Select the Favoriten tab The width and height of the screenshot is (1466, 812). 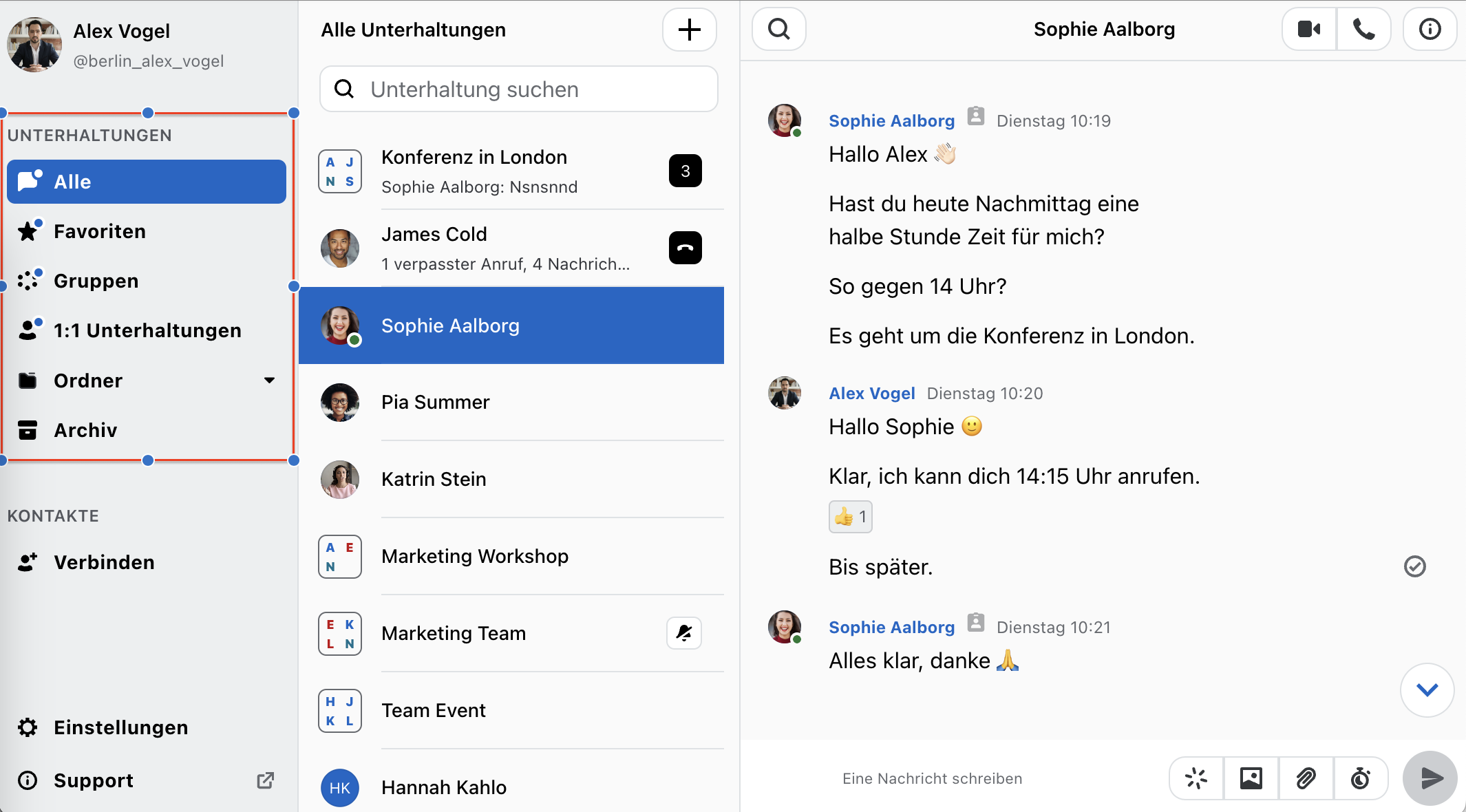pyautogui.click(x=100, y=231)
